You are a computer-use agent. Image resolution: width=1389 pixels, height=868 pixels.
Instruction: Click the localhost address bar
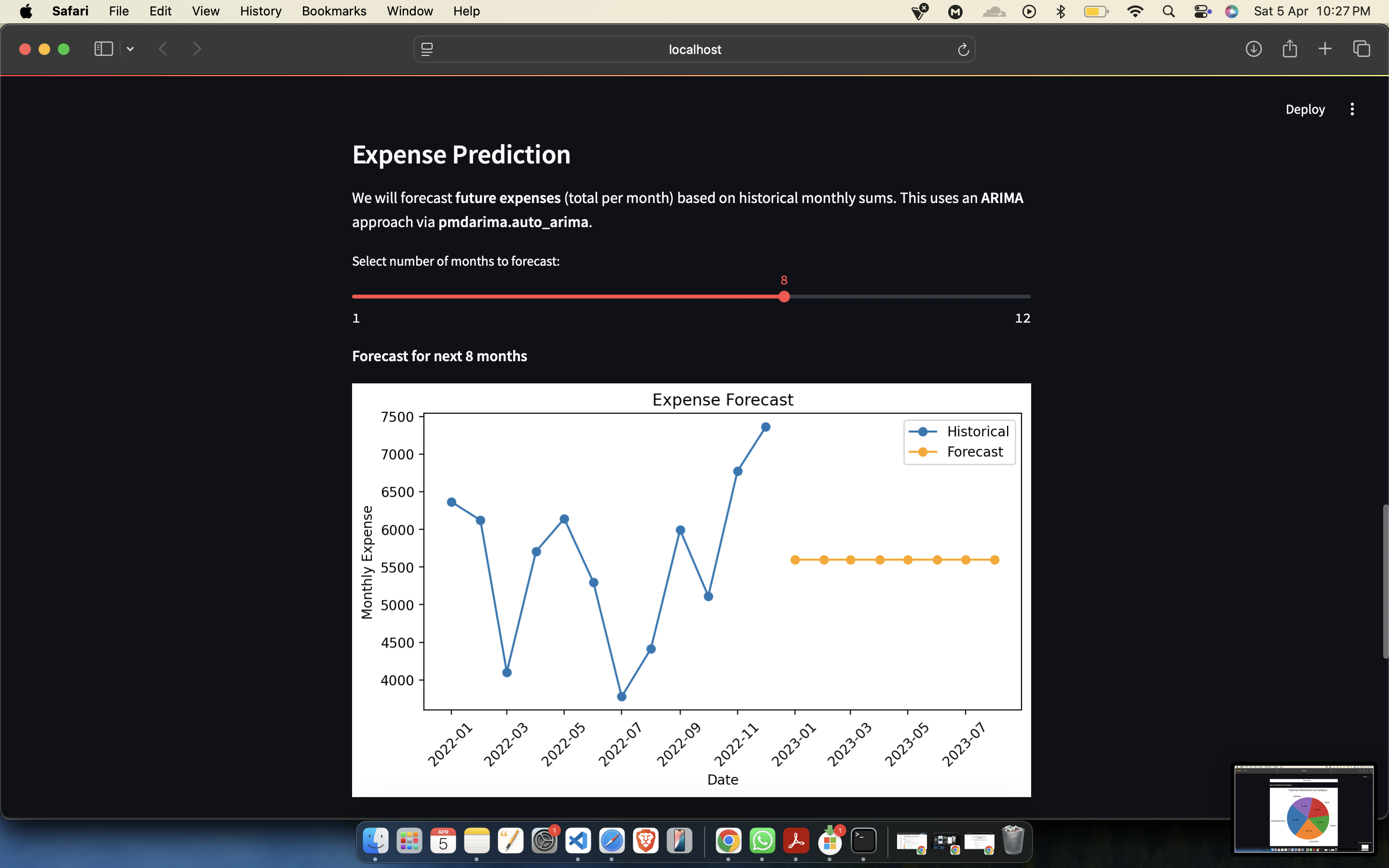694,49
